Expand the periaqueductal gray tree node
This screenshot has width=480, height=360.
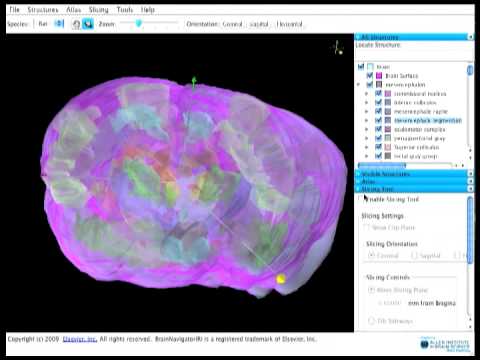[367, 138]
